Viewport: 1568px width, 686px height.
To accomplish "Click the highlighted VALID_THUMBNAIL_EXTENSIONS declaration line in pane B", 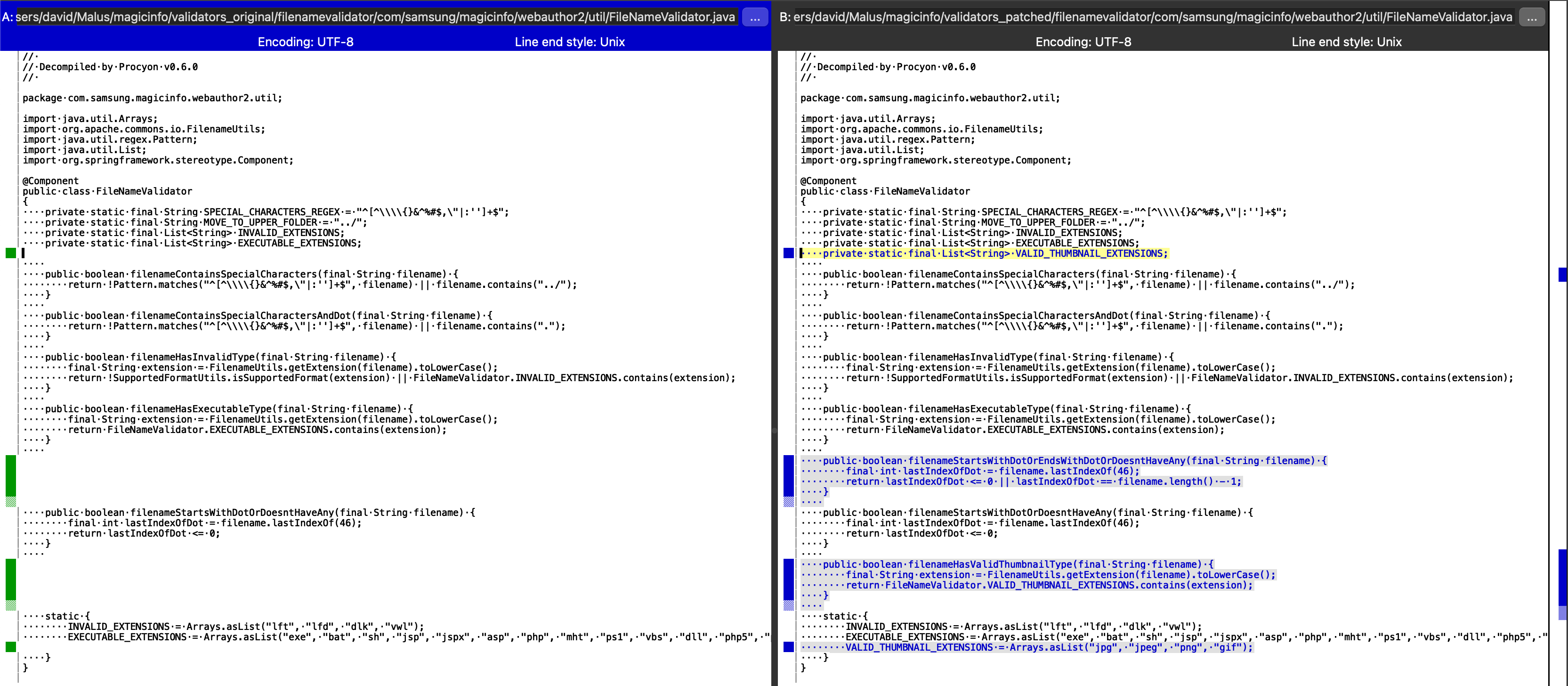I will pyautogui.click(x=984, y=253).
